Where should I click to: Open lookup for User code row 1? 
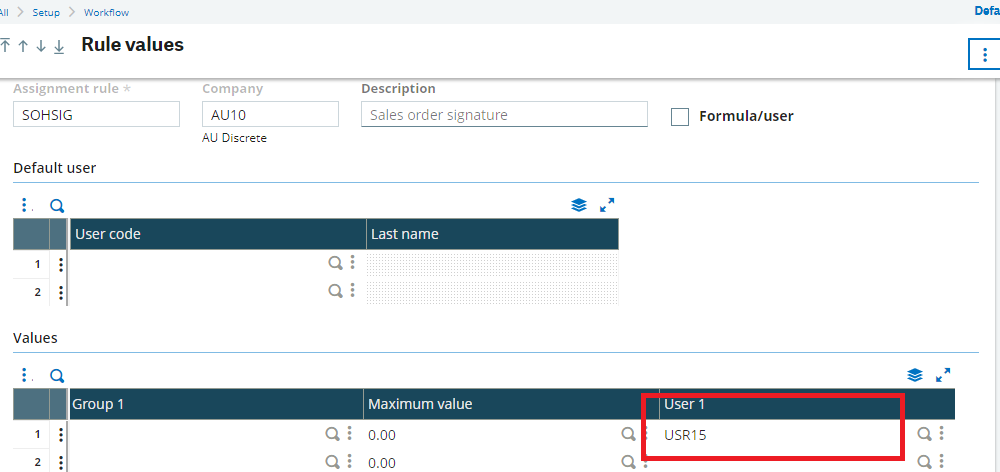tap(335, 264)
